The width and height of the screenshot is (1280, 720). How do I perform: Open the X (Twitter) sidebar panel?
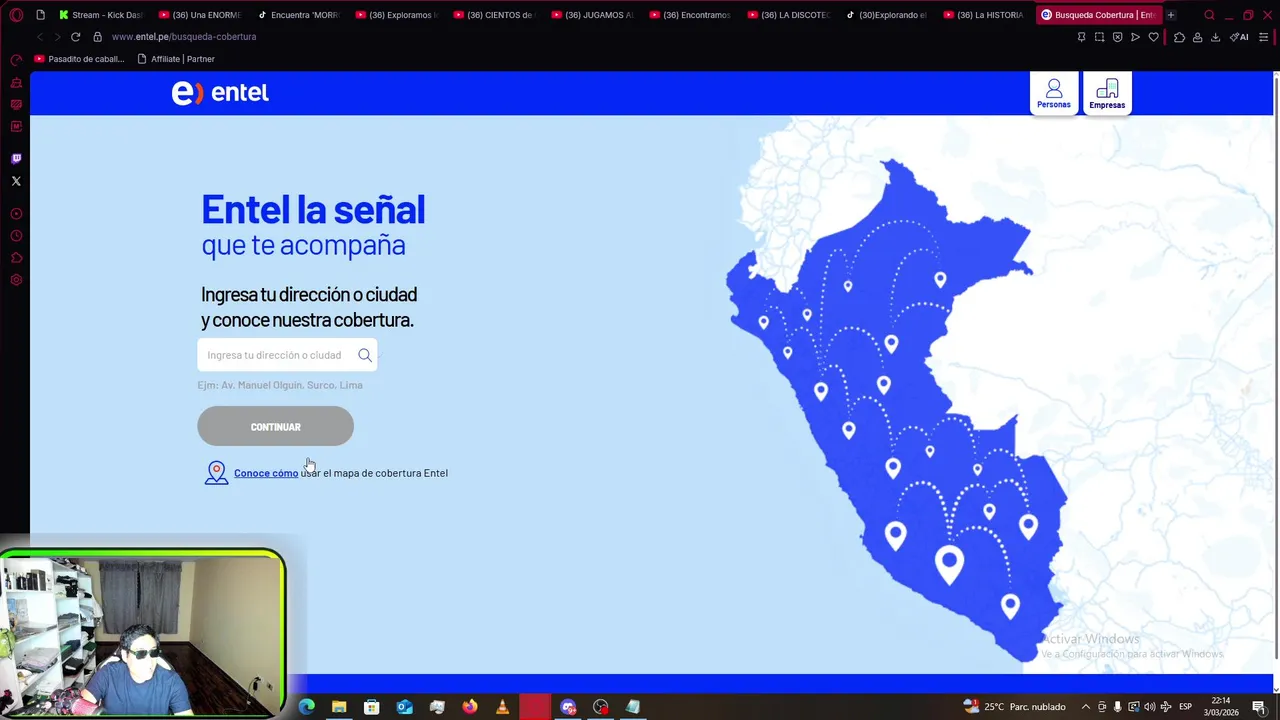[16, 181]
